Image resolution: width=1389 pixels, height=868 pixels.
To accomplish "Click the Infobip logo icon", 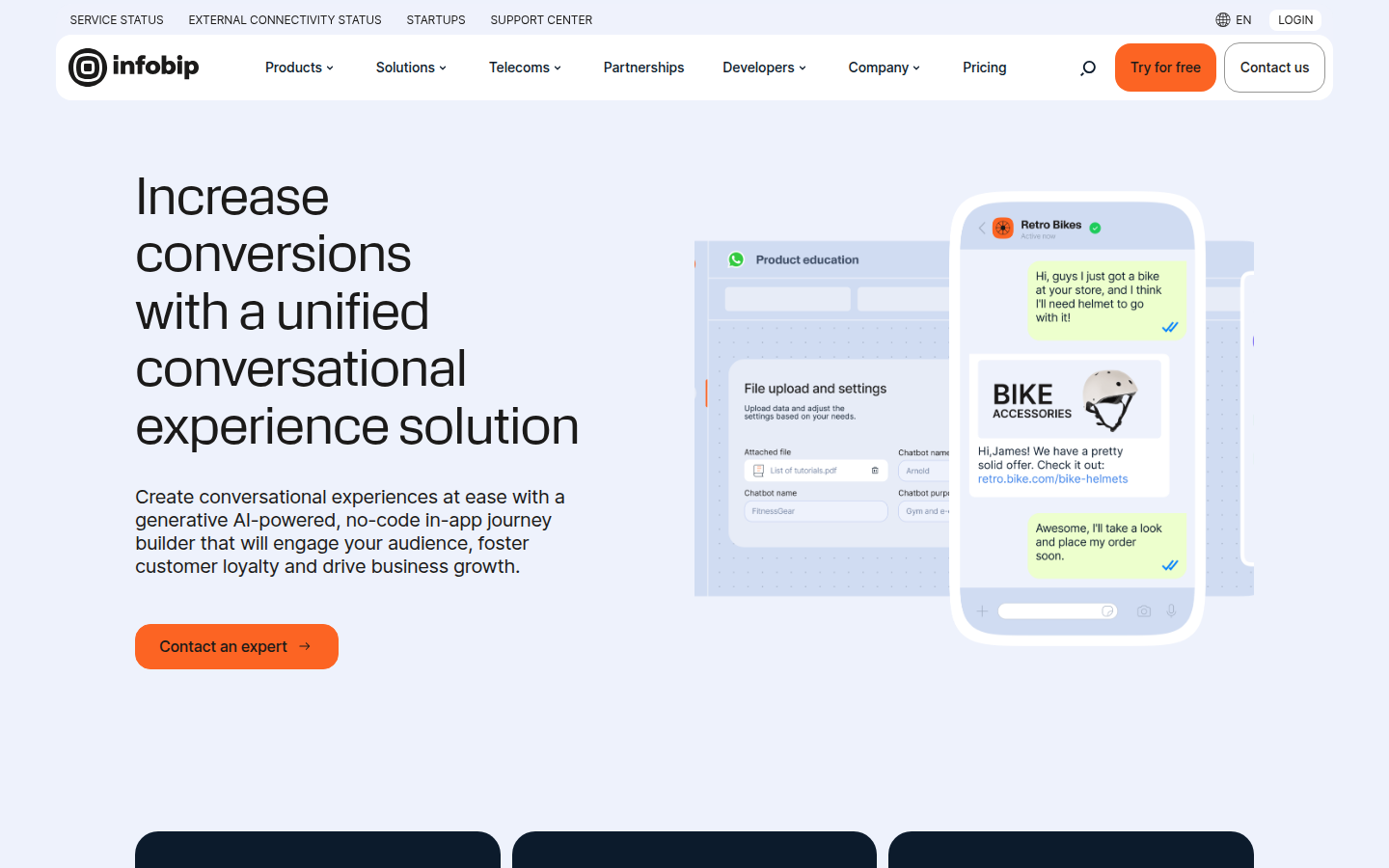I will 88,68.
